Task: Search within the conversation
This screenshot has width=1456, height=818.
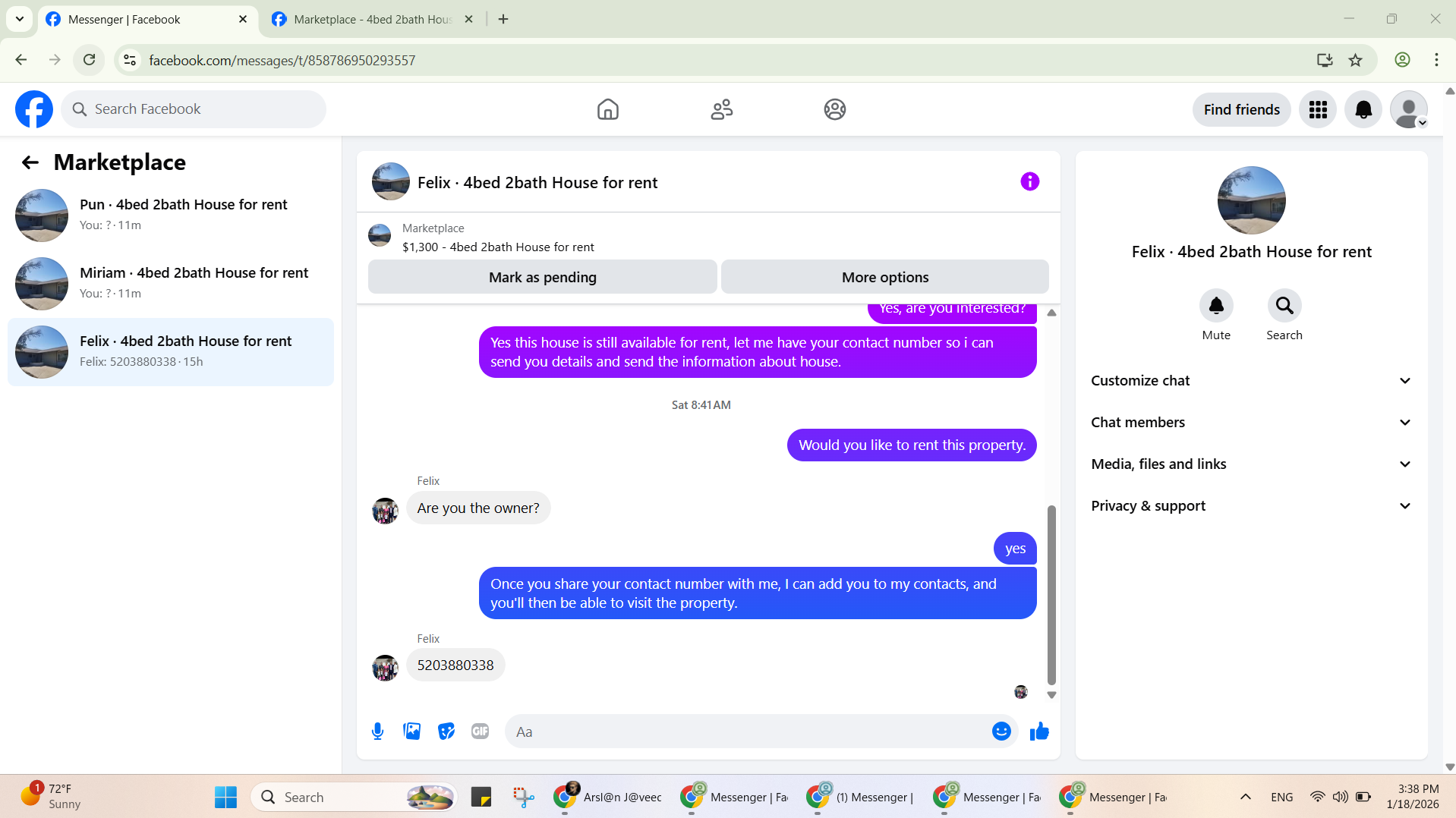Action: coord(1284,306)
